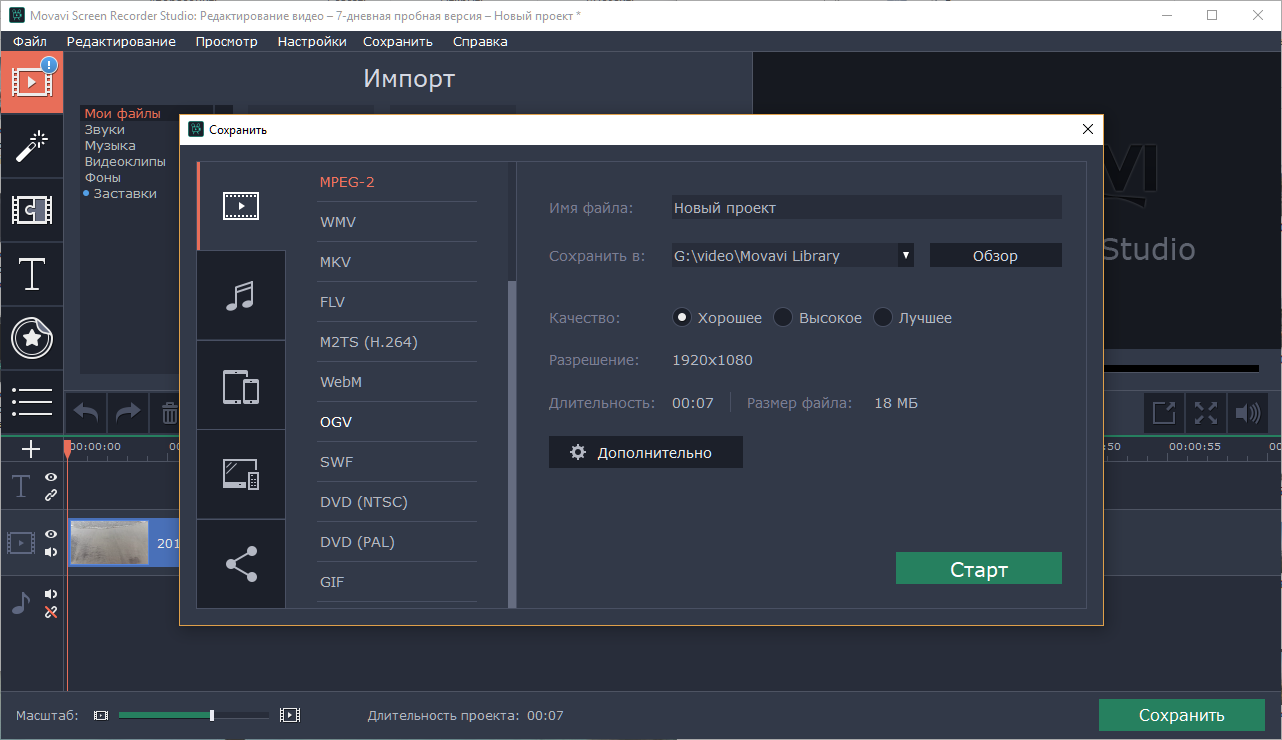Click the preview volume speaker icon
The height and width of the screenshot is (740, 1282).
pyautogui.click(x=1246, y=412)
